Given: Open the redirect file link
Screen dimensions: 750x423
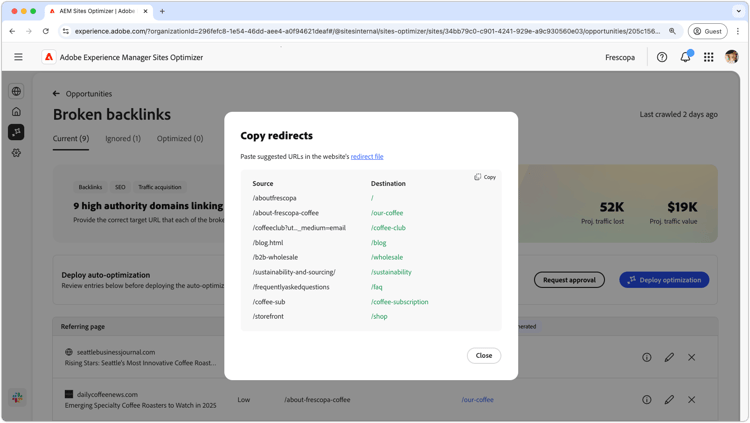Looking at the screenshot, I should (367, 156).
